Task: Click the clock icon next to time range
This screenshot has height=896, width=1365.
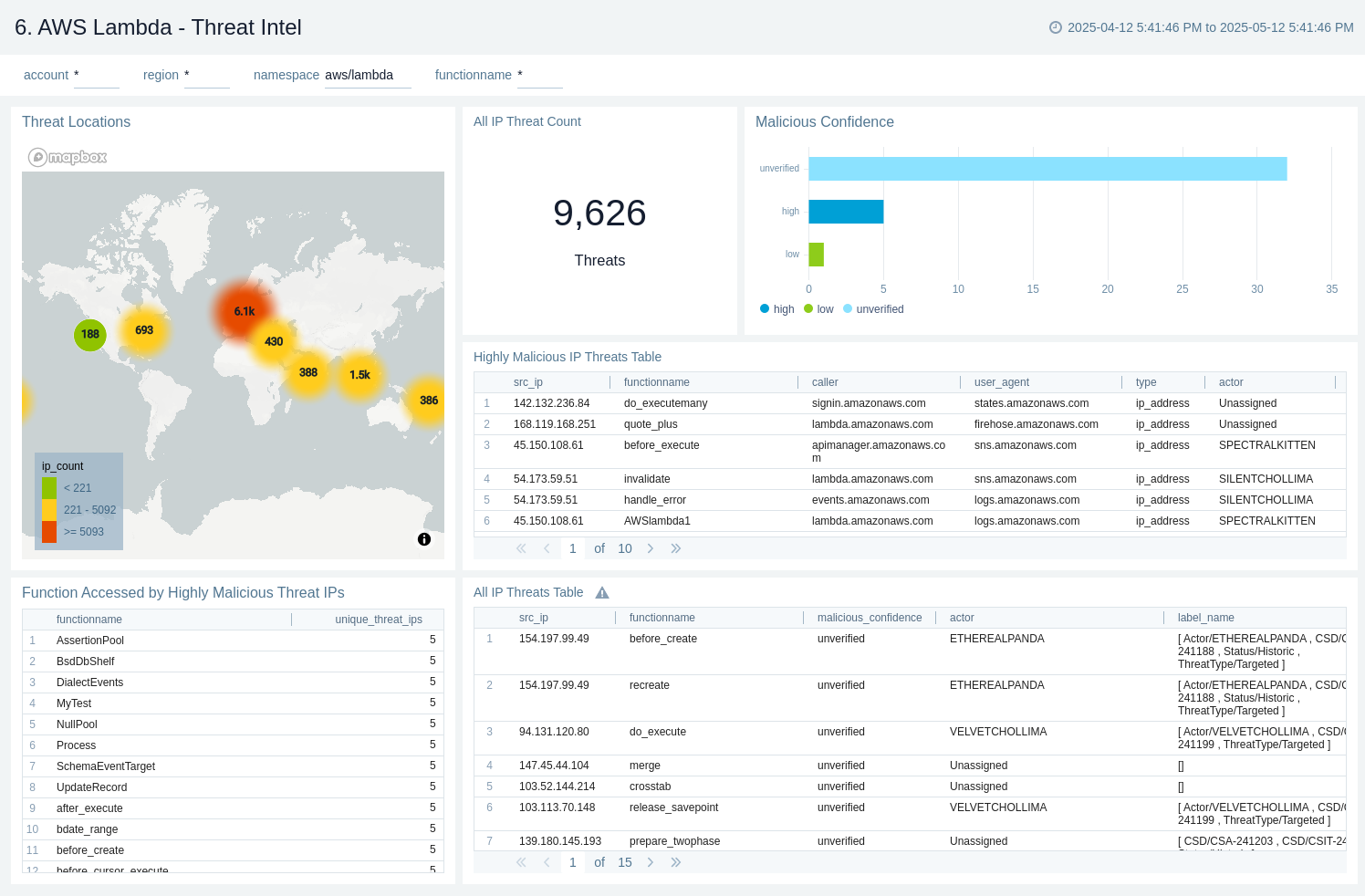Action: tap(1056, 27)
